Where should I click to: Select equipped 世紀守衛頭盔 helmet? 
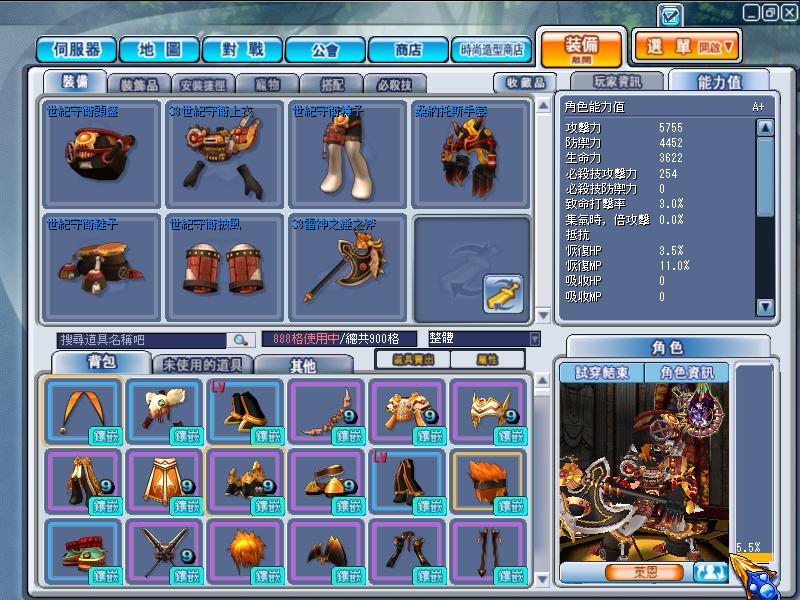point(102,154)
